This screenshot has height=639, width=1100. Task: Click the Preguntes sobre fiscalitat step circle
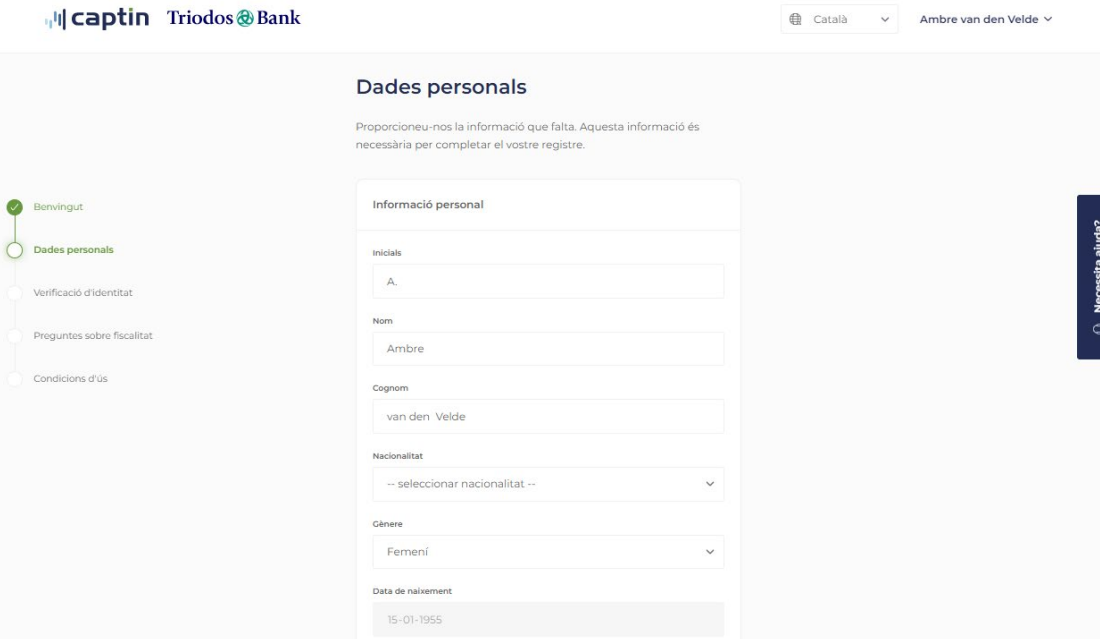point(15,336)
